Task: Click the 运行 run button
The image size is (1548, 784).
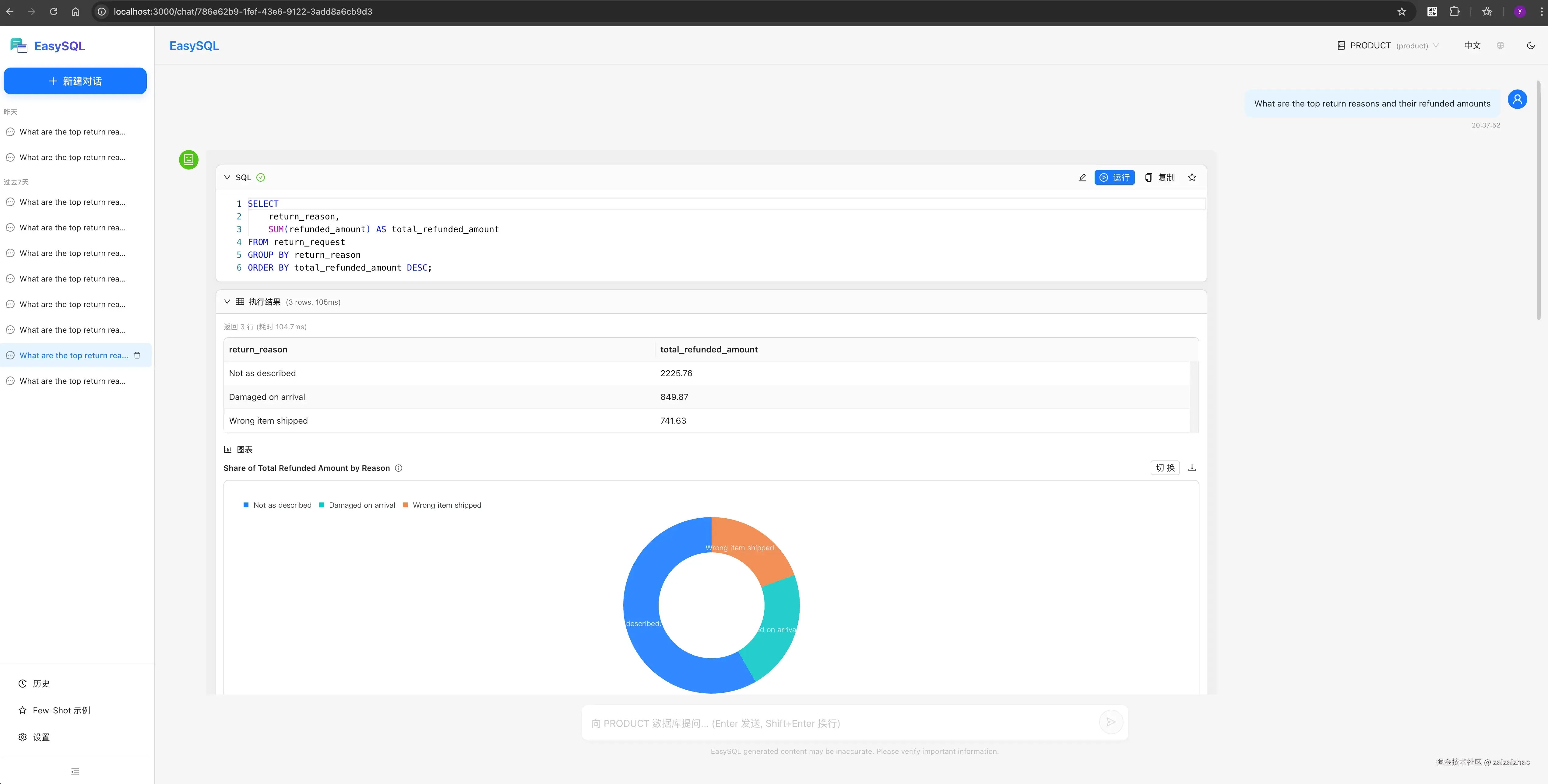Action: (x=1114, y=177)
